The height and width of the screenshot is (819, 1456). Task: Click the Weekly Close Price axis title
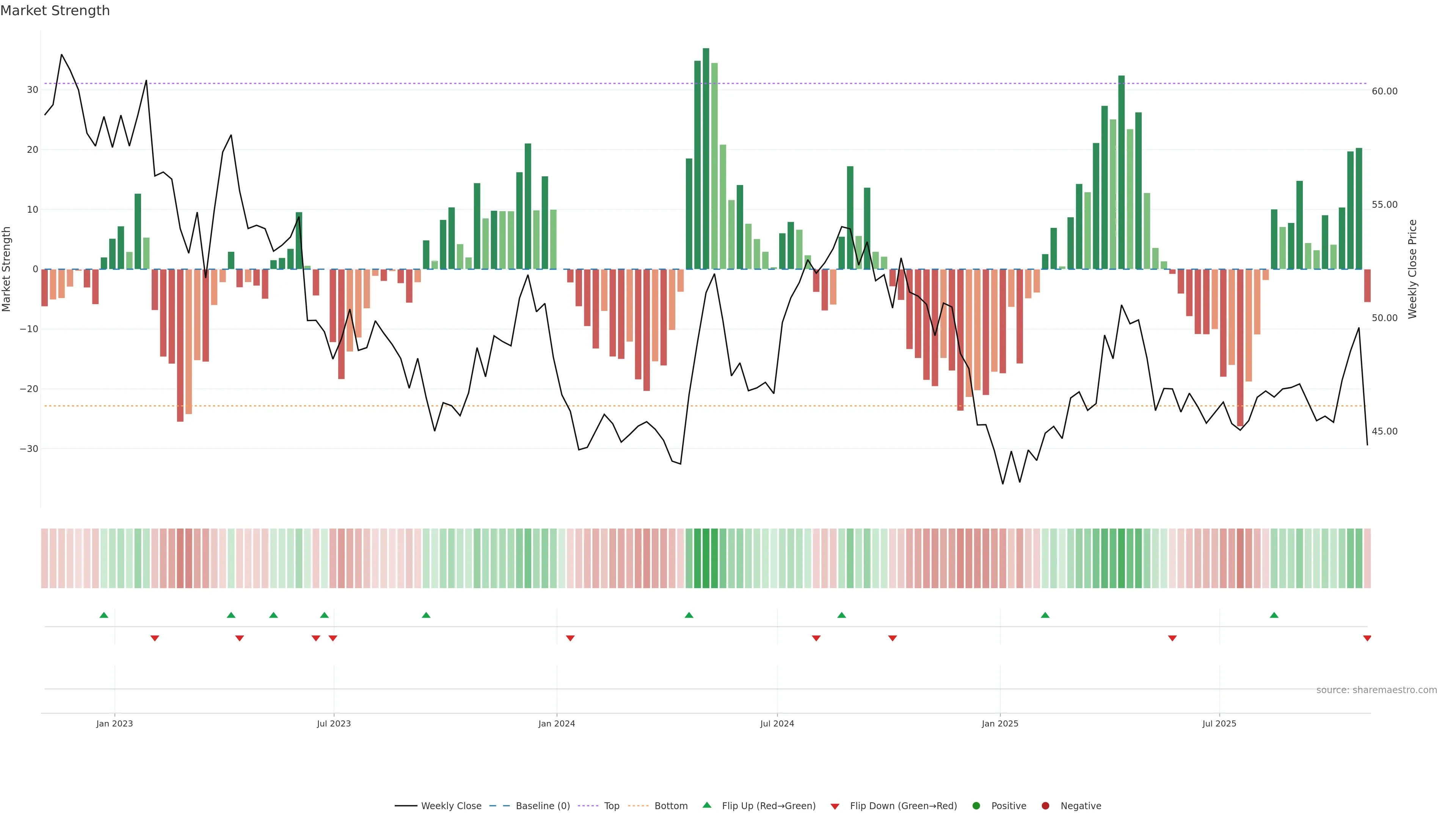1412,269
